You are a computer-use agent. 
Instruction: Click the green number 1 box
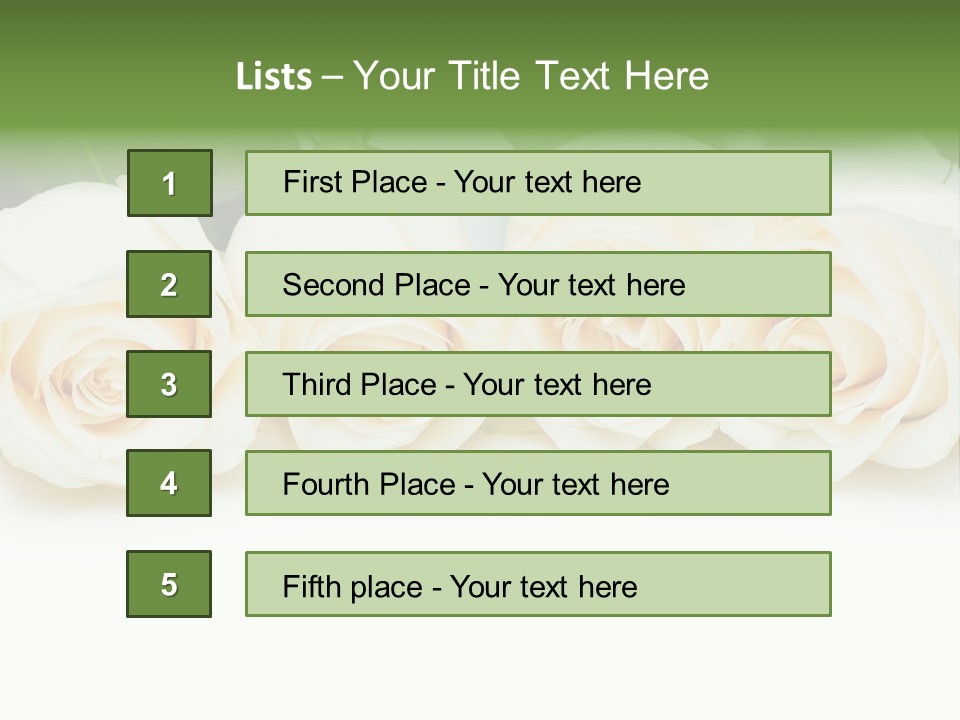170,183
